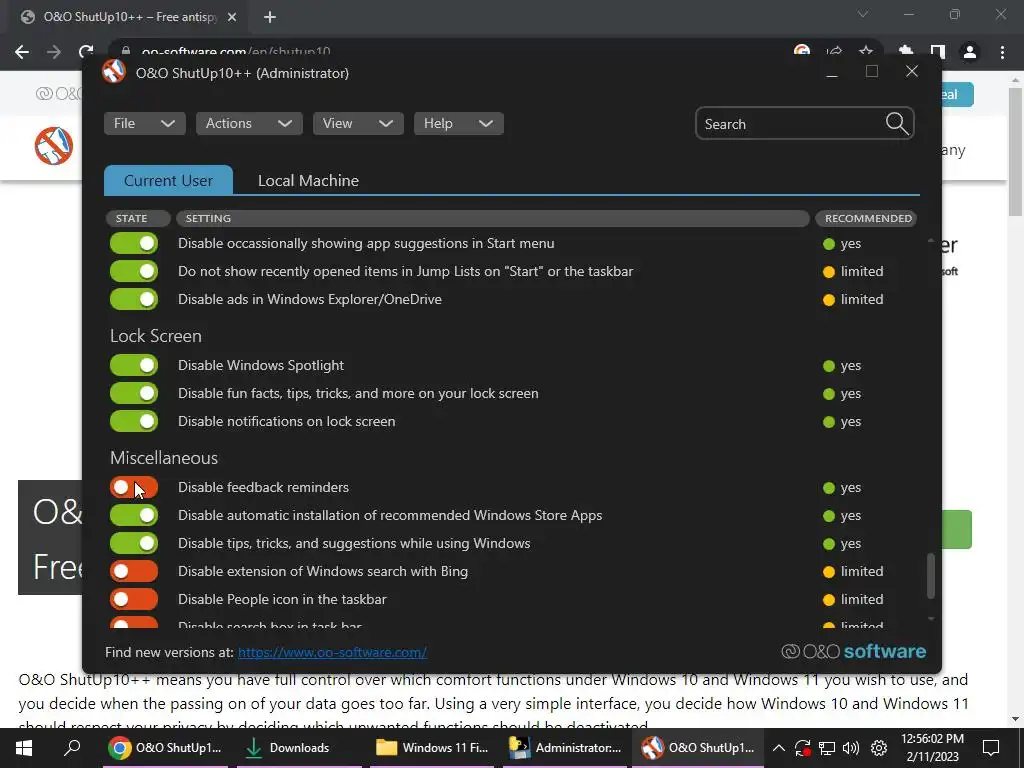1024x768 pixels.
Task: Open the File dropdown menu
Action: [x=144, y=123]
